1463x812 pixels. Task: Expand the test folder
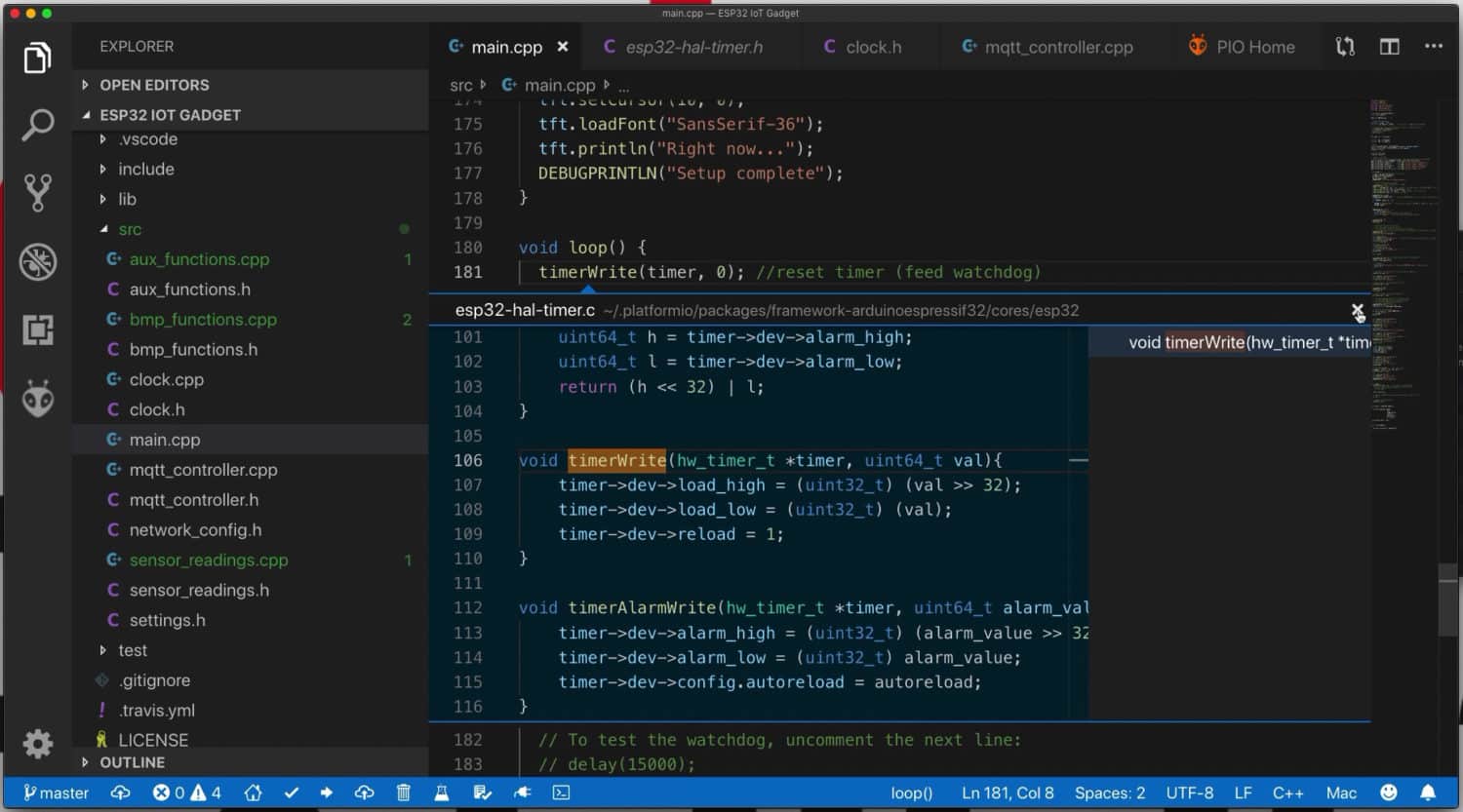[133, 650]
